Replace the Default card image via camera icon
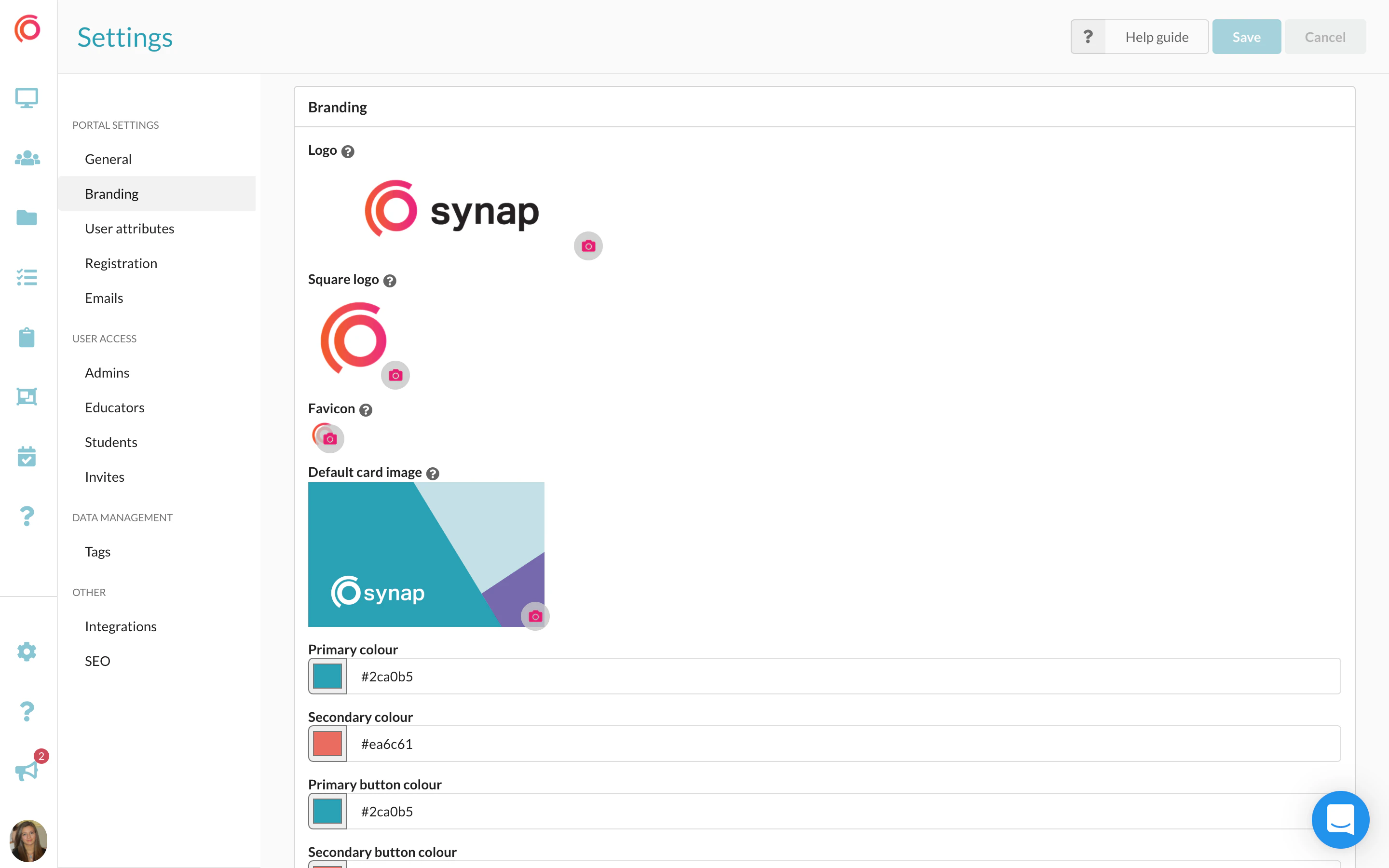 pos(535,616)
